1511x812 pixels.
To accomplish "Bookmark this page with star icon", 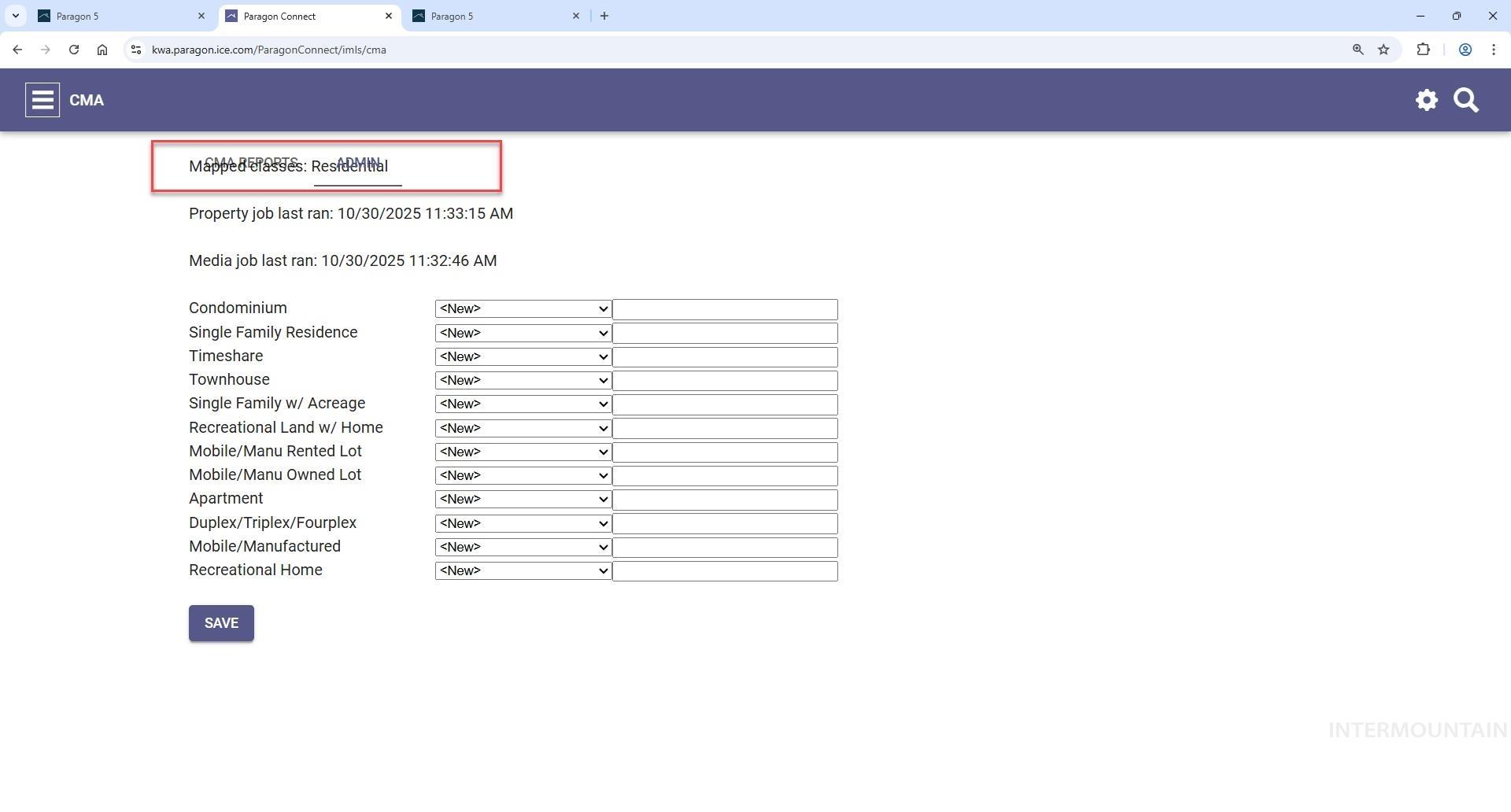I will coord(1384,50).
